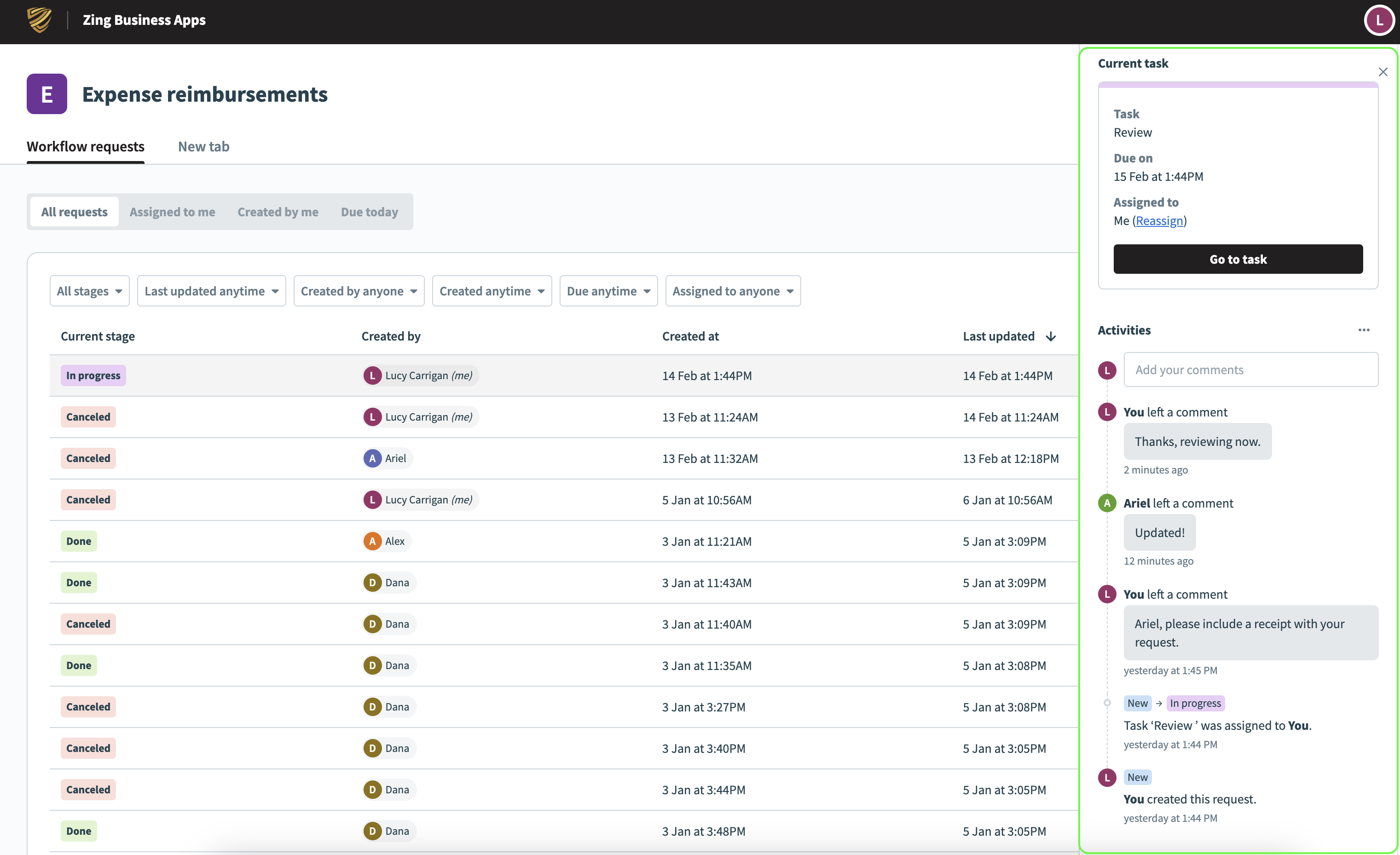This screenshot has width=1400, height=855.
Task: Switch to the New tab
Action: pos(203,147)
